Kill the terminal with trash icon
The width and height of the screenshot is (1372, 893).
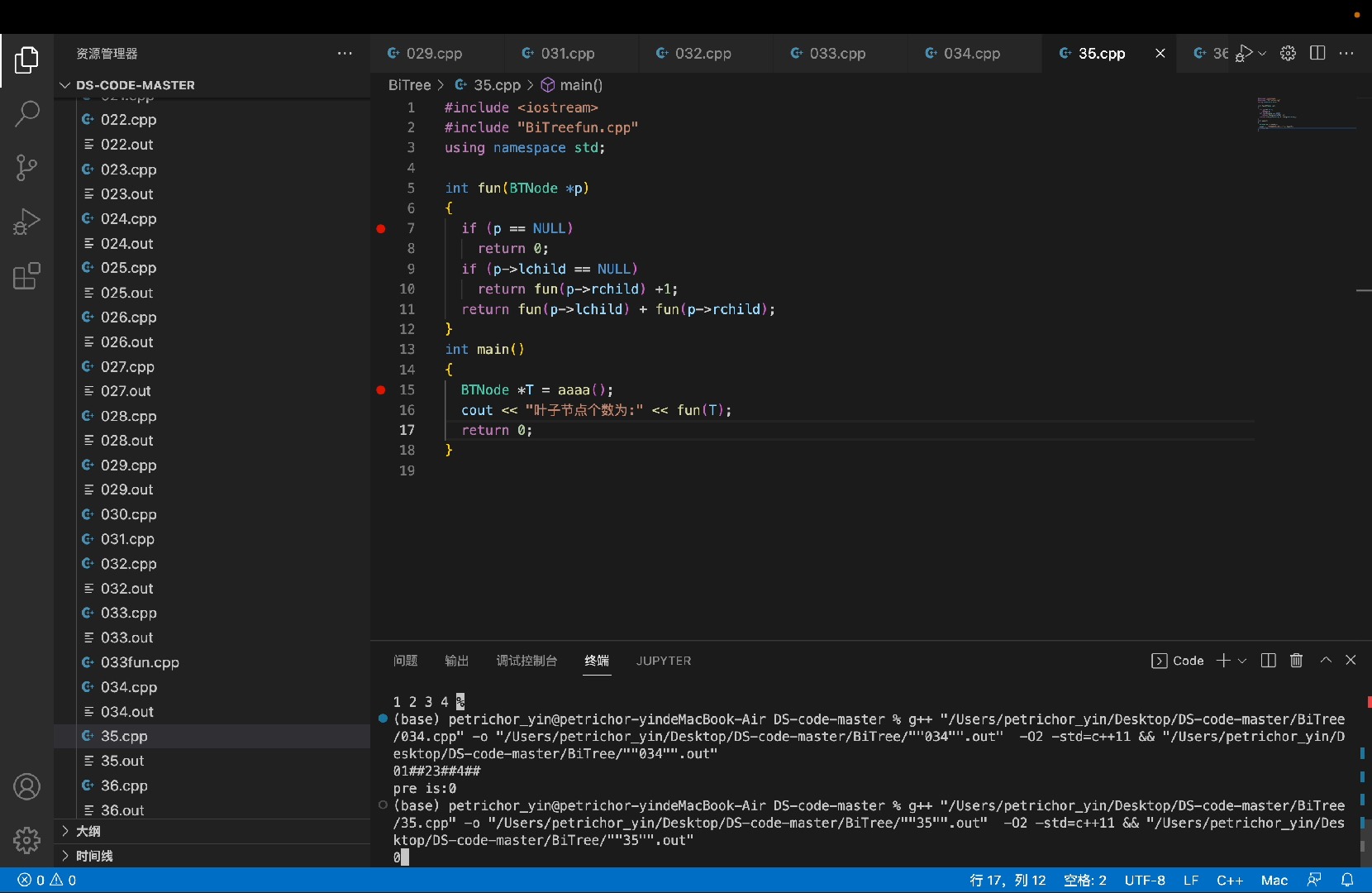(1297, 661)
